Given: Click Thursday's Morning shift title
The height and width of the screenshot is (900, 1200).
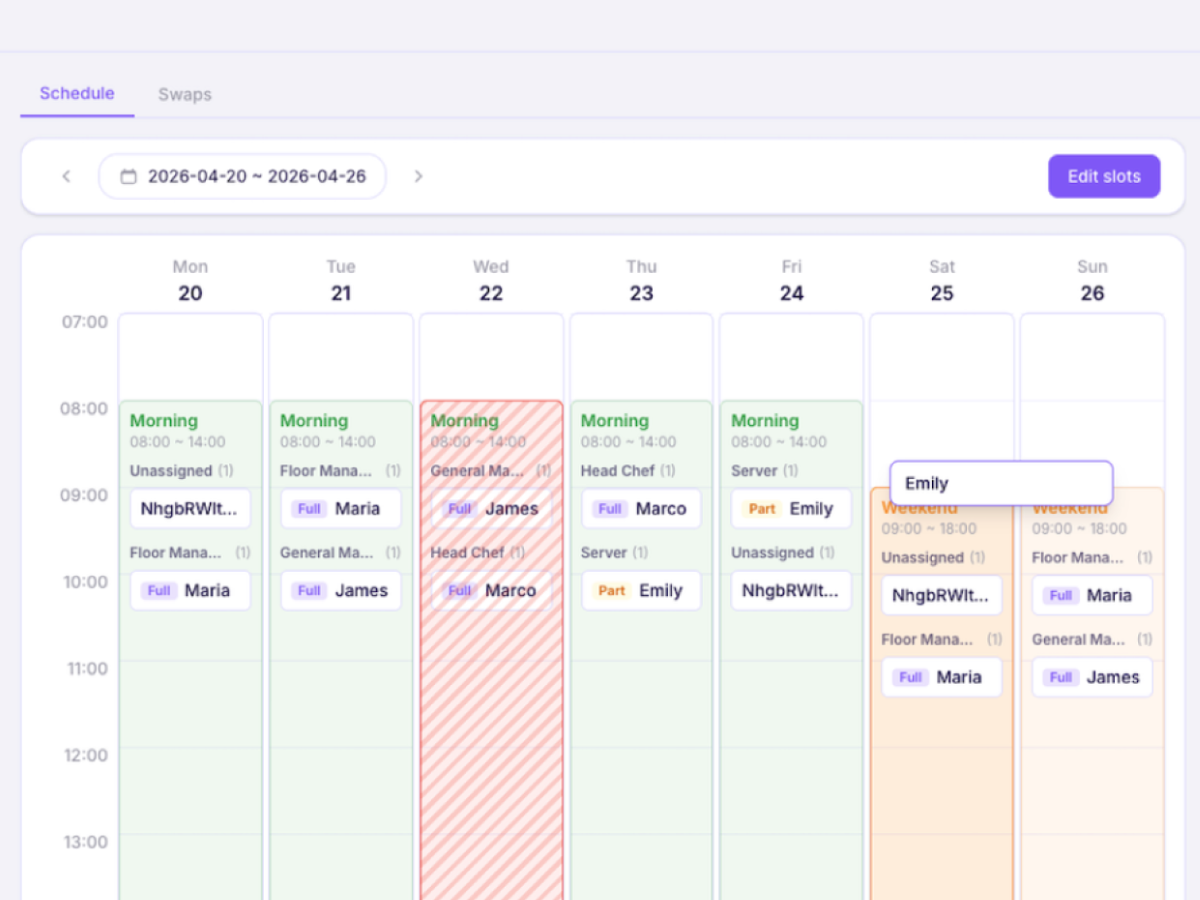Looking at the screenshot, I should click(x=615, y=421).
